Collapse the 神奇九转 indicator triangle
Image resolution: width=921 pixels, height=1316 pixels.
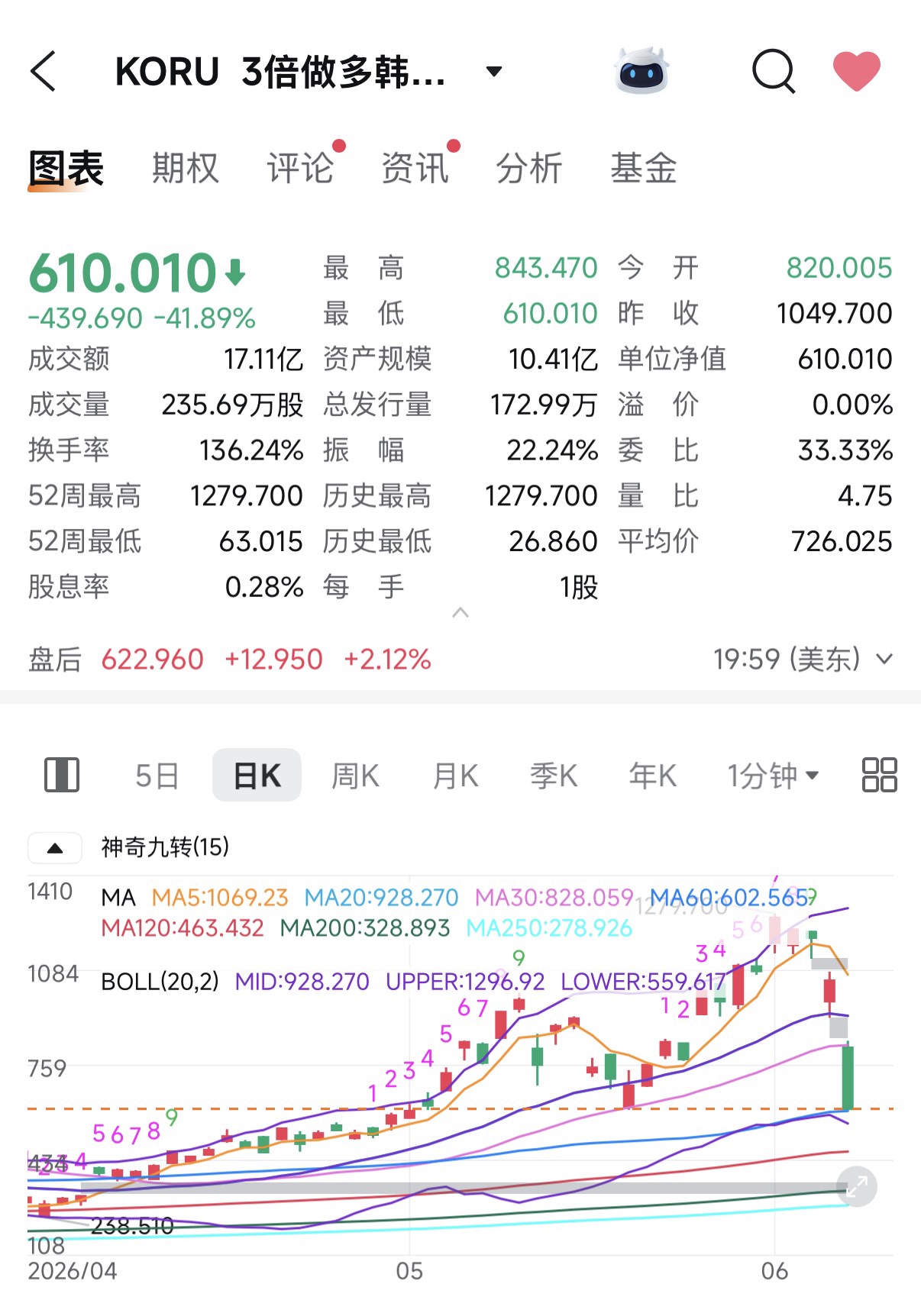[x=55, y=847]
